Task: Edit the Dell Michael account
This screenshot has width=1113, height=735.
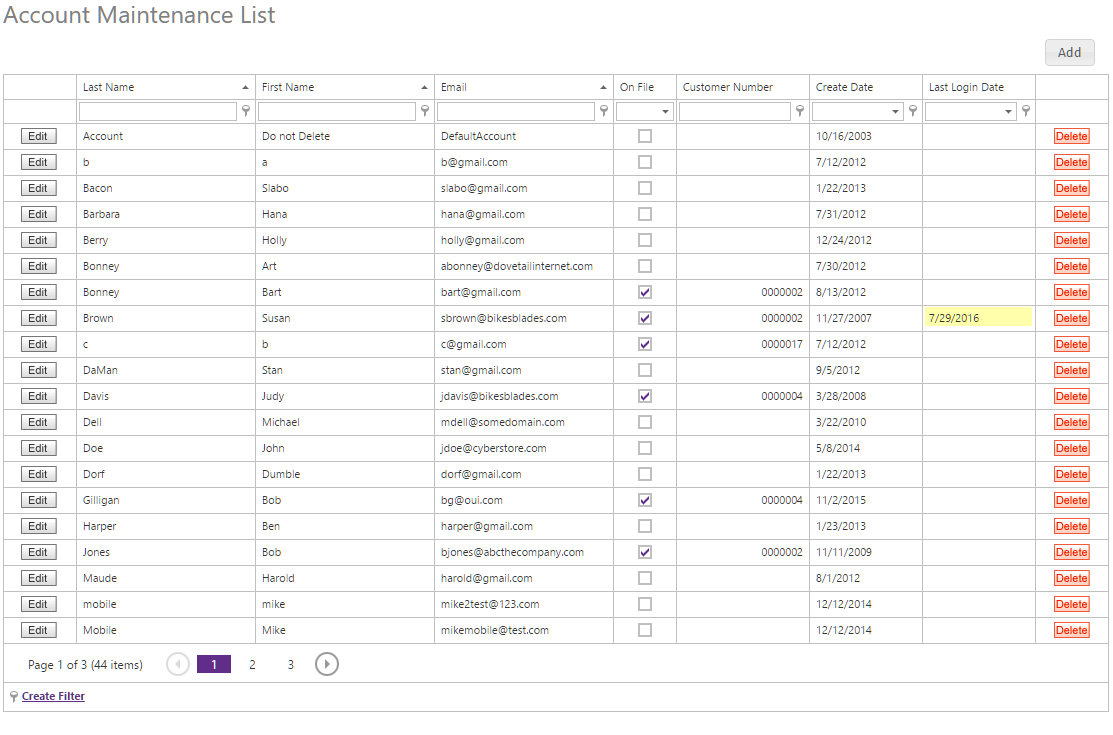Action: (38, 422)
